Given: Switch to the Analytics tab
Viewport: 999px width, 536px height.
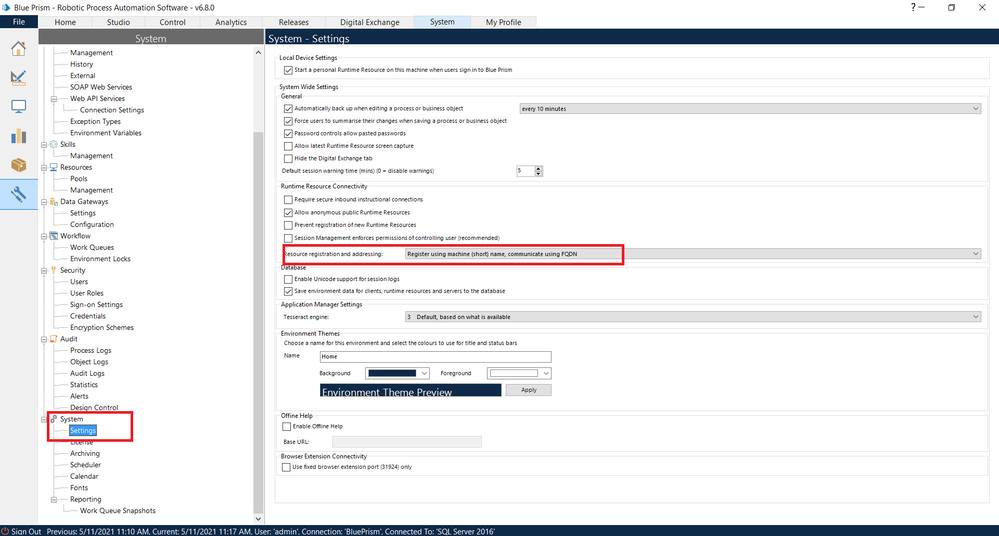Looking at the screenshot, I should pos(231,22).
